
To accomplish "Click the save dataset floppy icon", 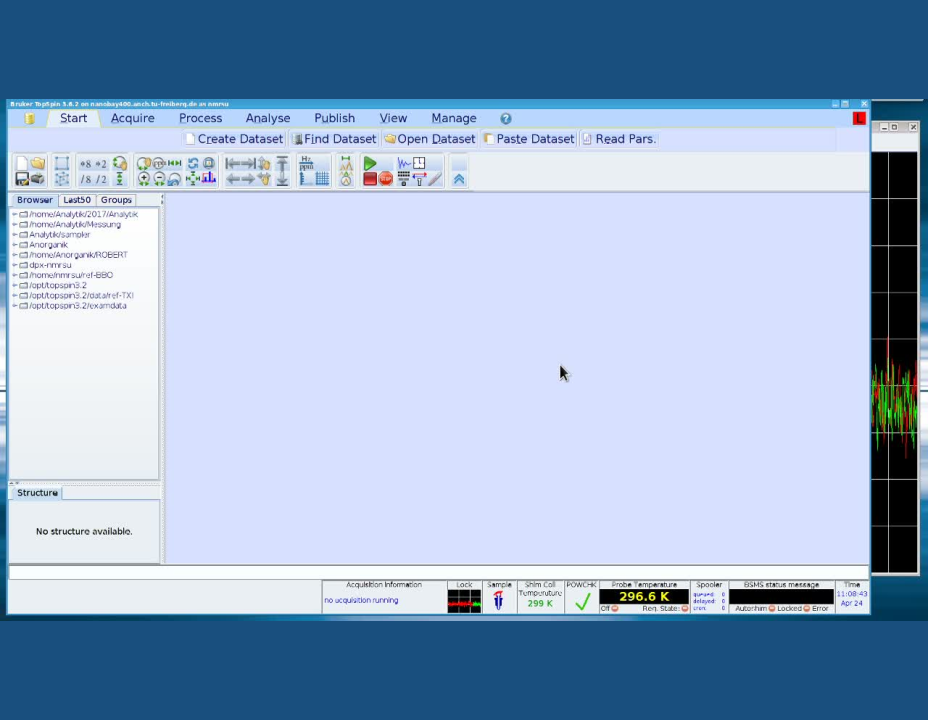I will 22,179.
